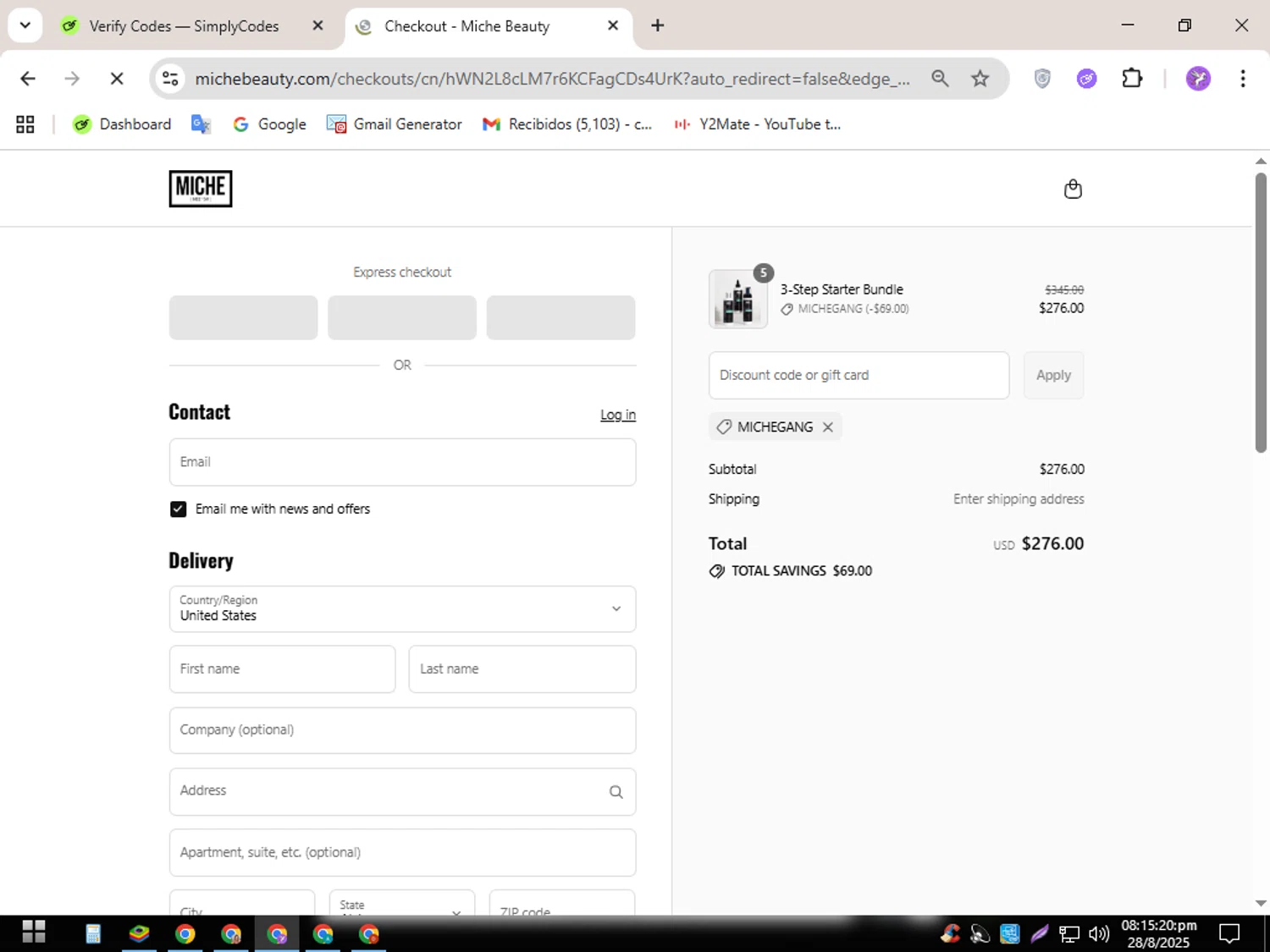Click the address search magnifier icon
The height and width of the screenshot is (952, 1270).
616,792
